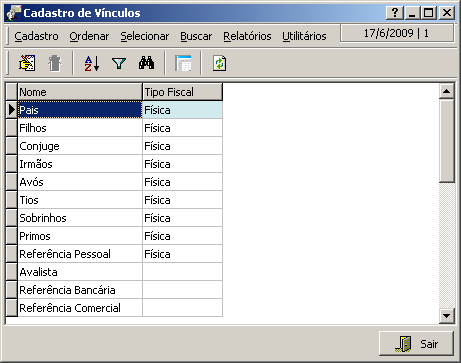Click the edit record toolbar icon
This screenshot has width=461, height=363.
click(x=27, y=63)
